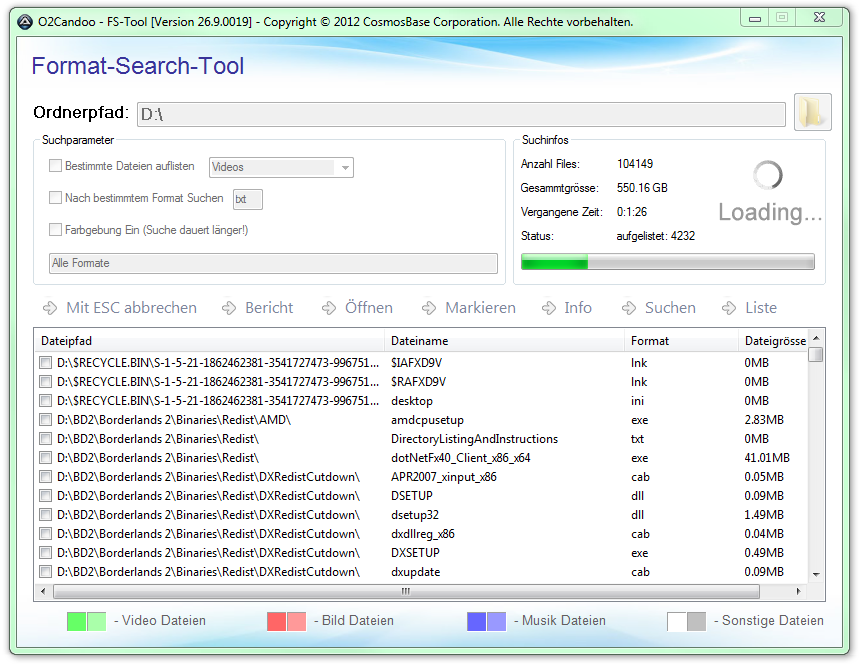This screenshot has width=859, height=664.
Task: Click the green Video Dateien color swatch
Action: pos(86,621)
